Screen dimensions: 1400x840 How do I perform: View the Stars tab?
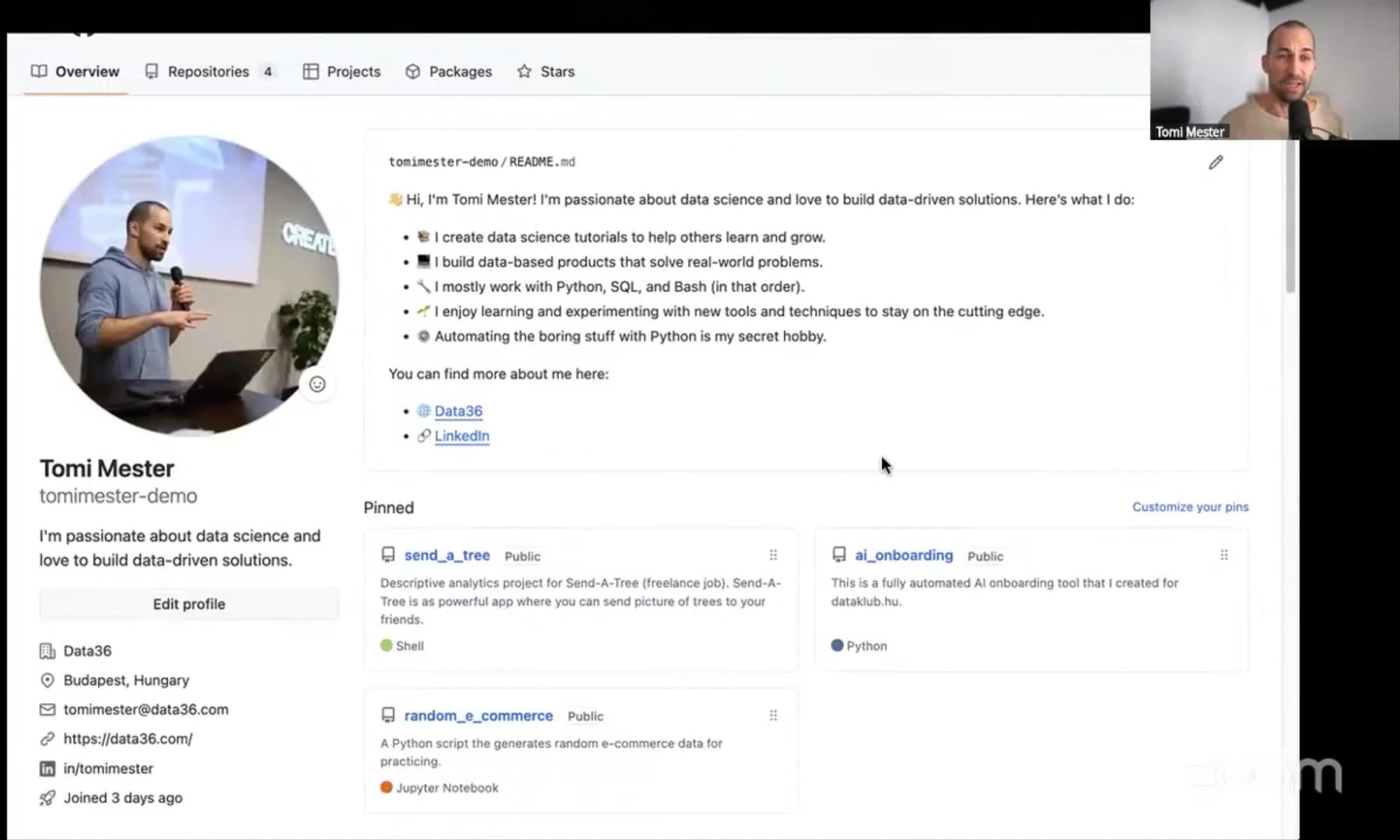pyautogui.click(x=546, y=72)
